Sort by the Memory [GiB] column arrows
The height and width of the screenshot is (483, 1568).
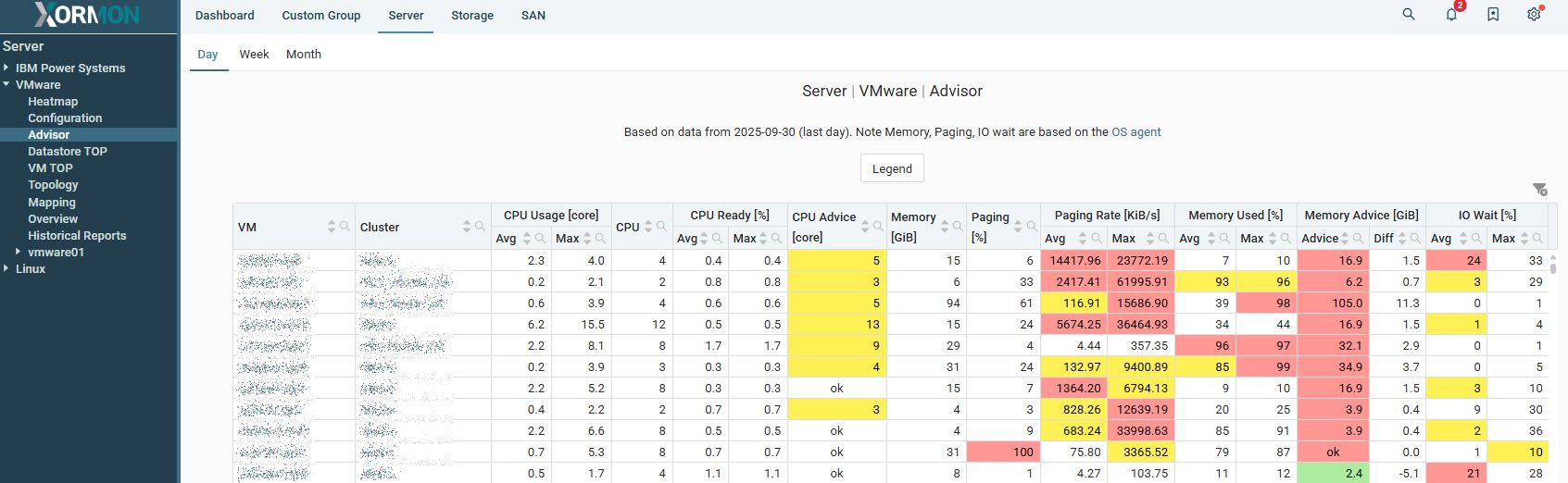tap(945, 227)
